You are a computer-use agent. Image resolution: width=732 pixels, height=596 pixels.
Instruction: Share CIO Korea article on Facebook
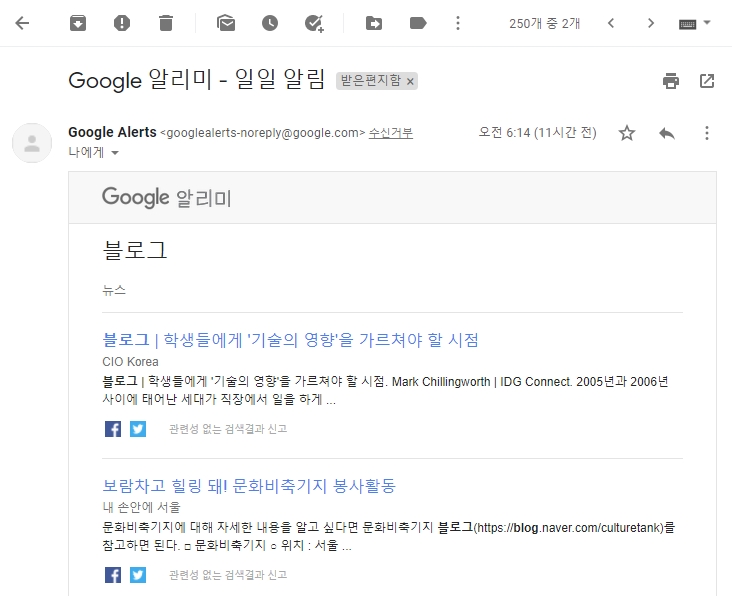[x=113, y=429]
